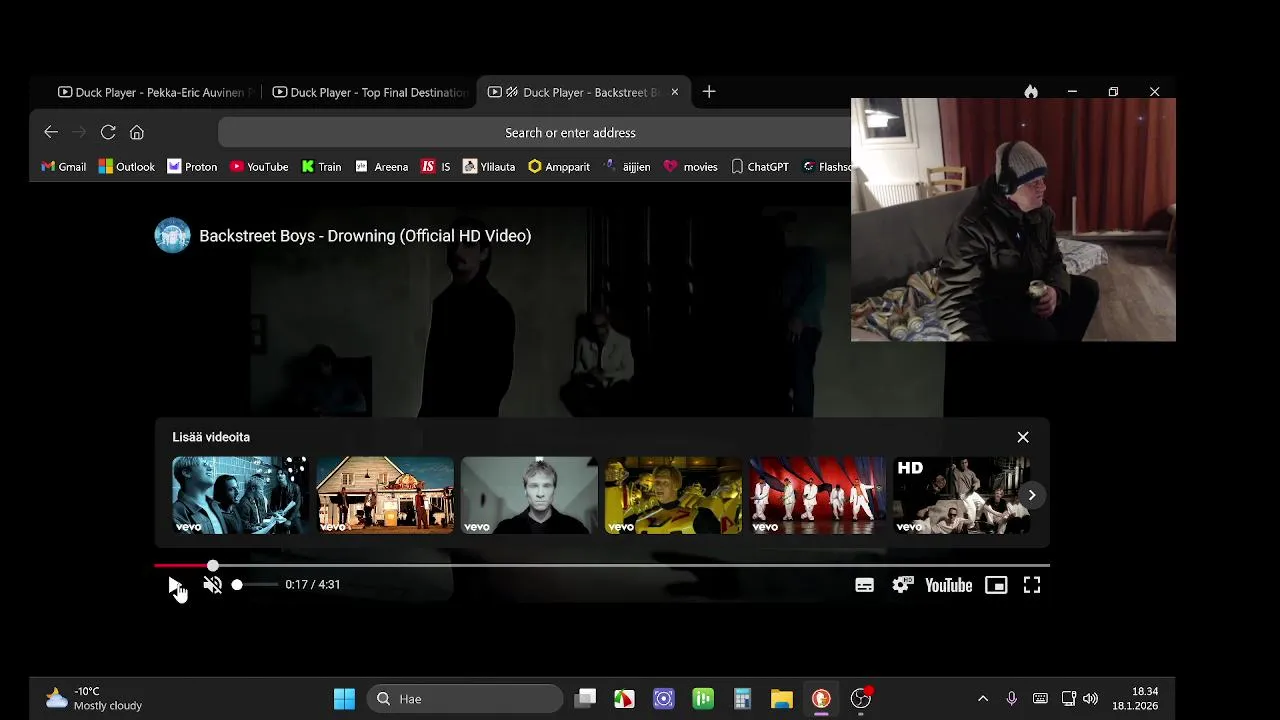Play the video

tap(175, 585)
